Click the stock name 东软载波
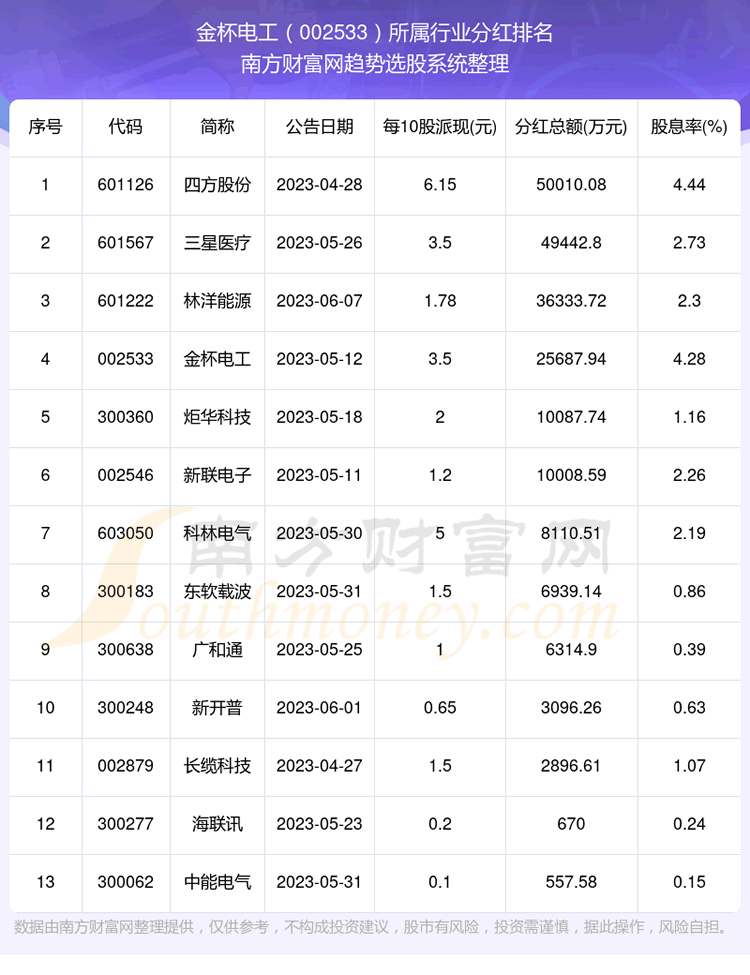750x975 pixels. coord(218,591)
